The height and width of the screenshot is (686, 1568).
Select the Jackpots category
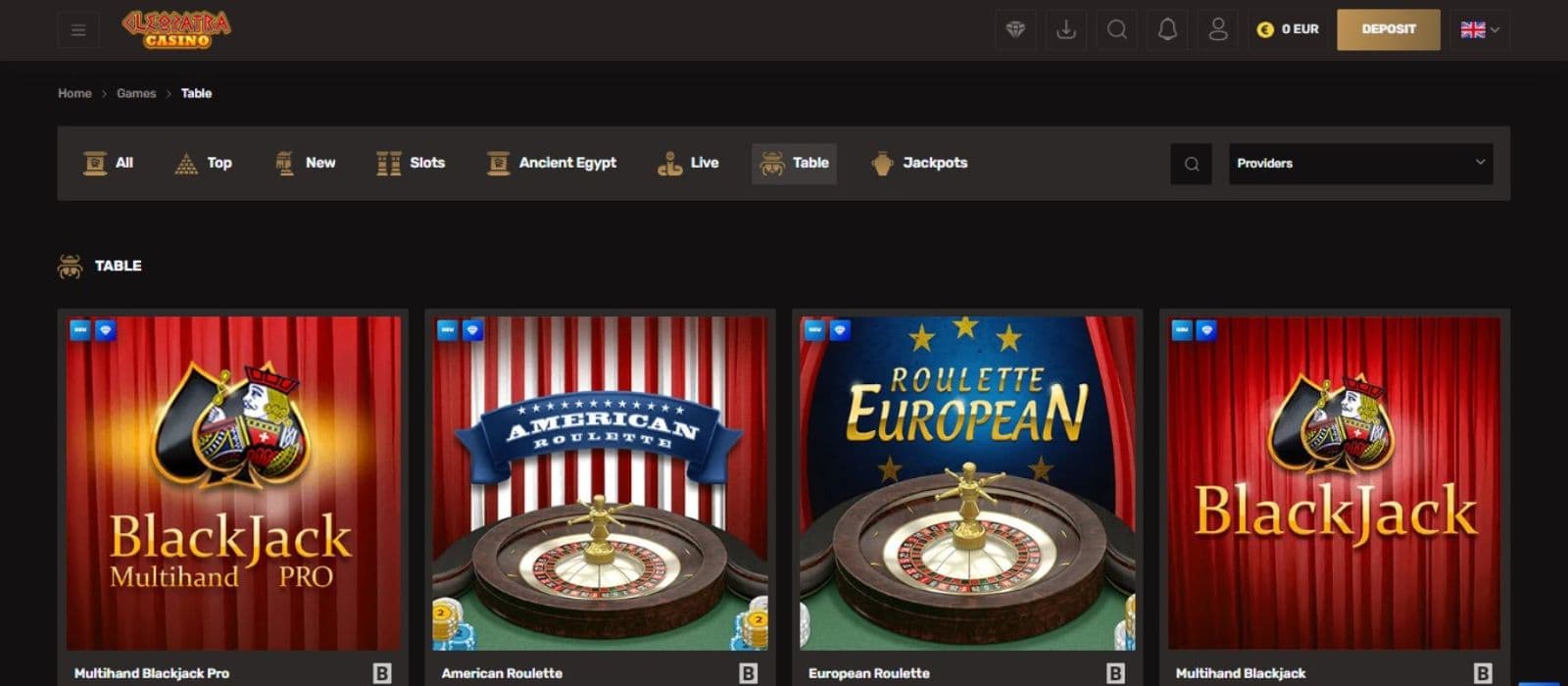[919, 163]
